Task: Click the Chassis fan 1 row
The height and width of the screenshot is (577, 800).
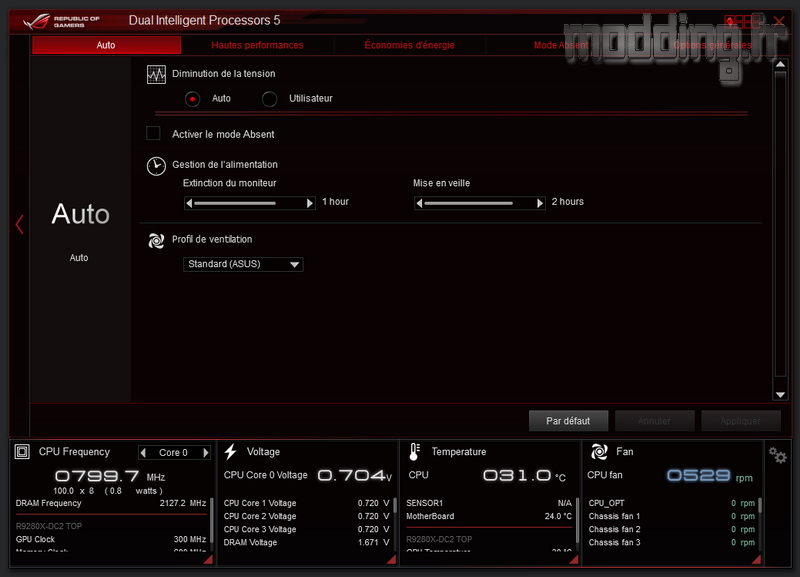Action: click(671, 516)
